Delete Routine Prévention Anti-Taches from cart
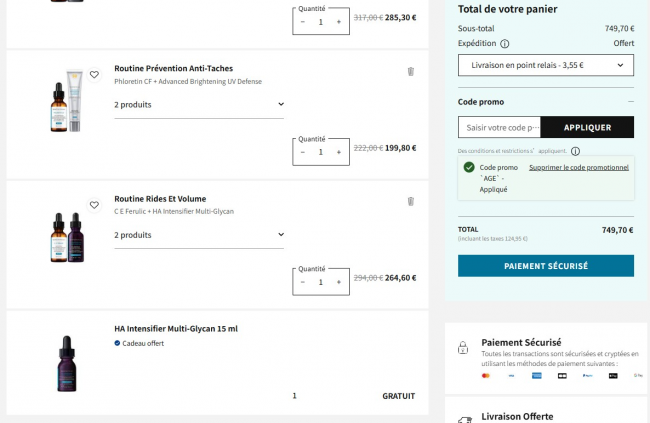The width and height of the screenshot is (650, 423). pyautogui.click(x=410, y=71)
